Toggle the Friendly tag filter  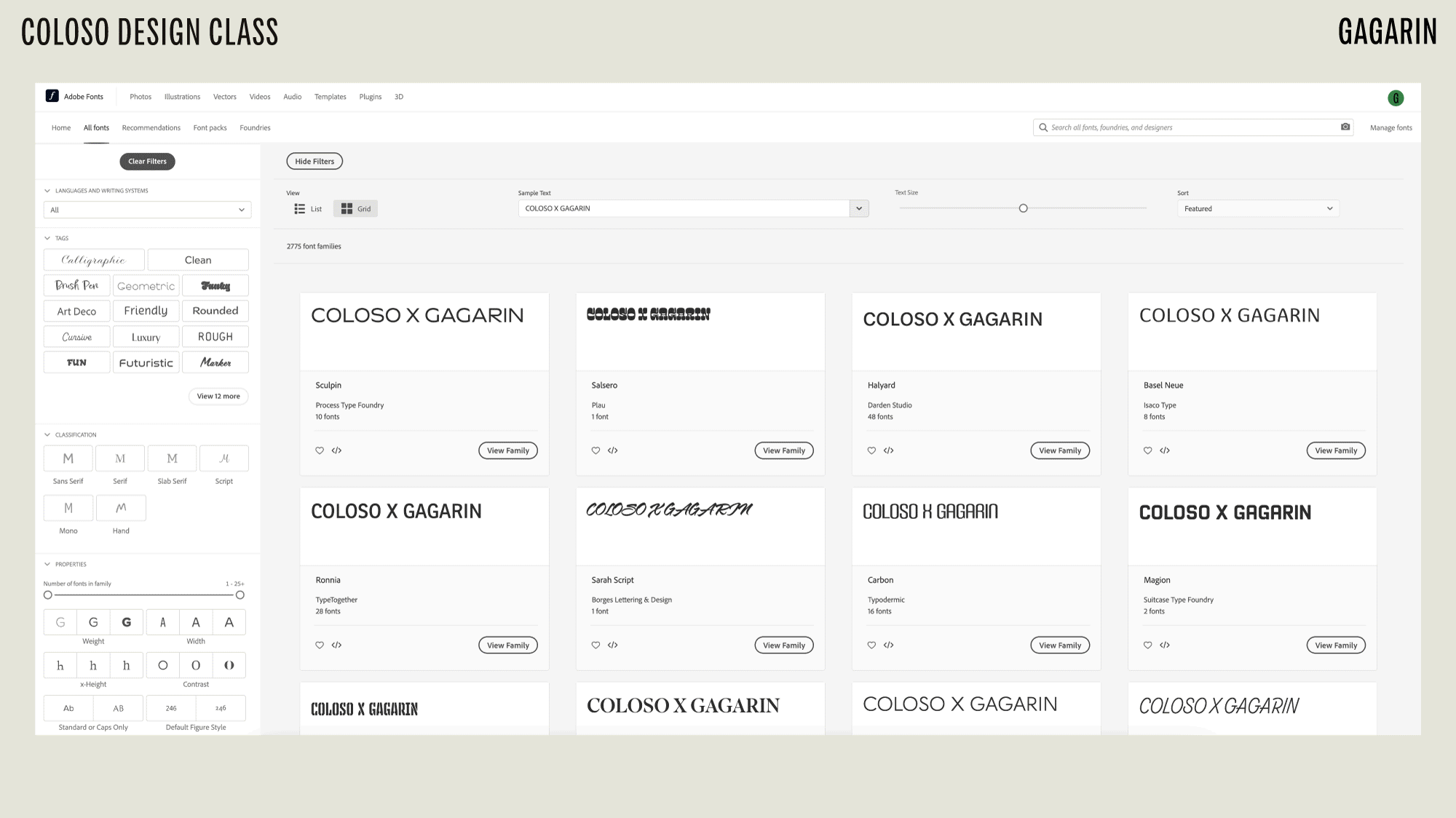[146, 311]
